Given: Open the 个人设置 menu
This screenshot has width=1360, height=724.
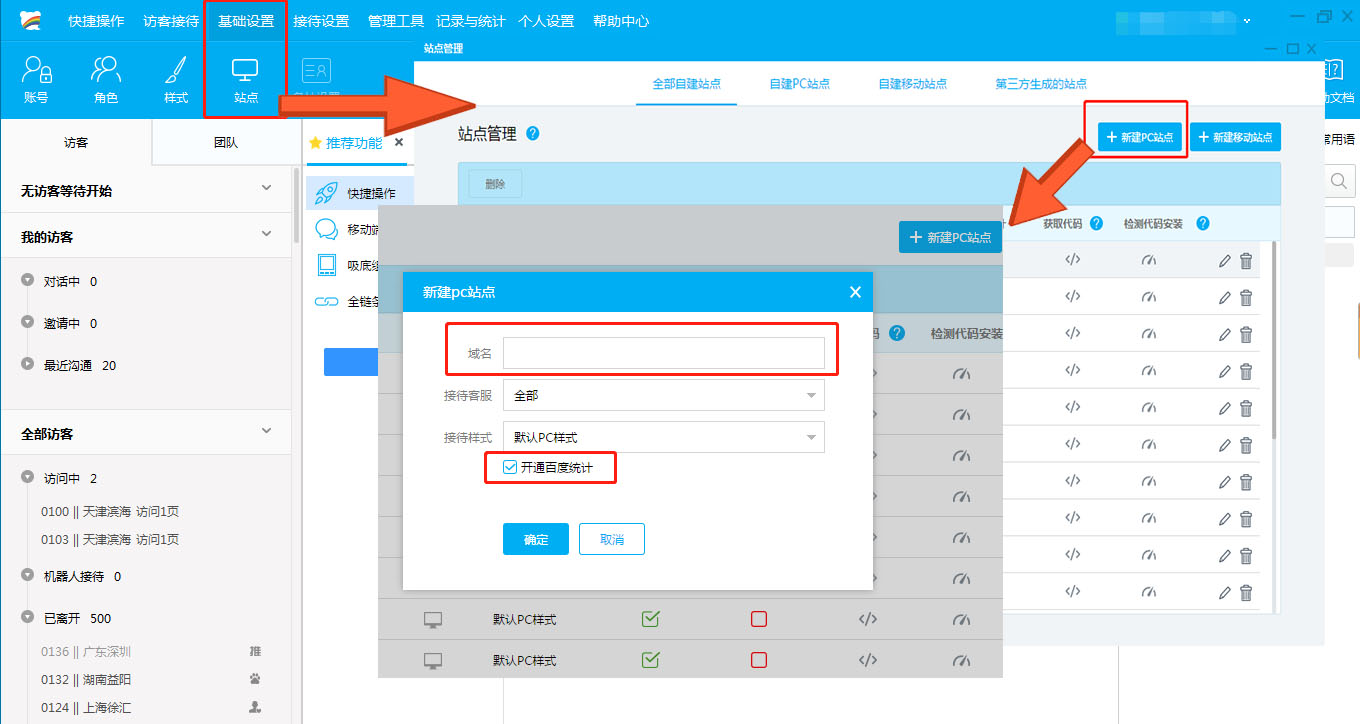Looking at the screenshot, I should pos(546,21).
